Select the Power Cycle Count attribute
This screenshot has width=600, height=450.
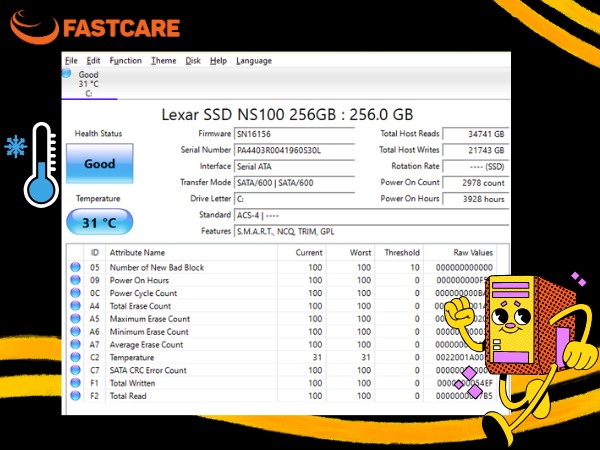[x=143, y=293]
